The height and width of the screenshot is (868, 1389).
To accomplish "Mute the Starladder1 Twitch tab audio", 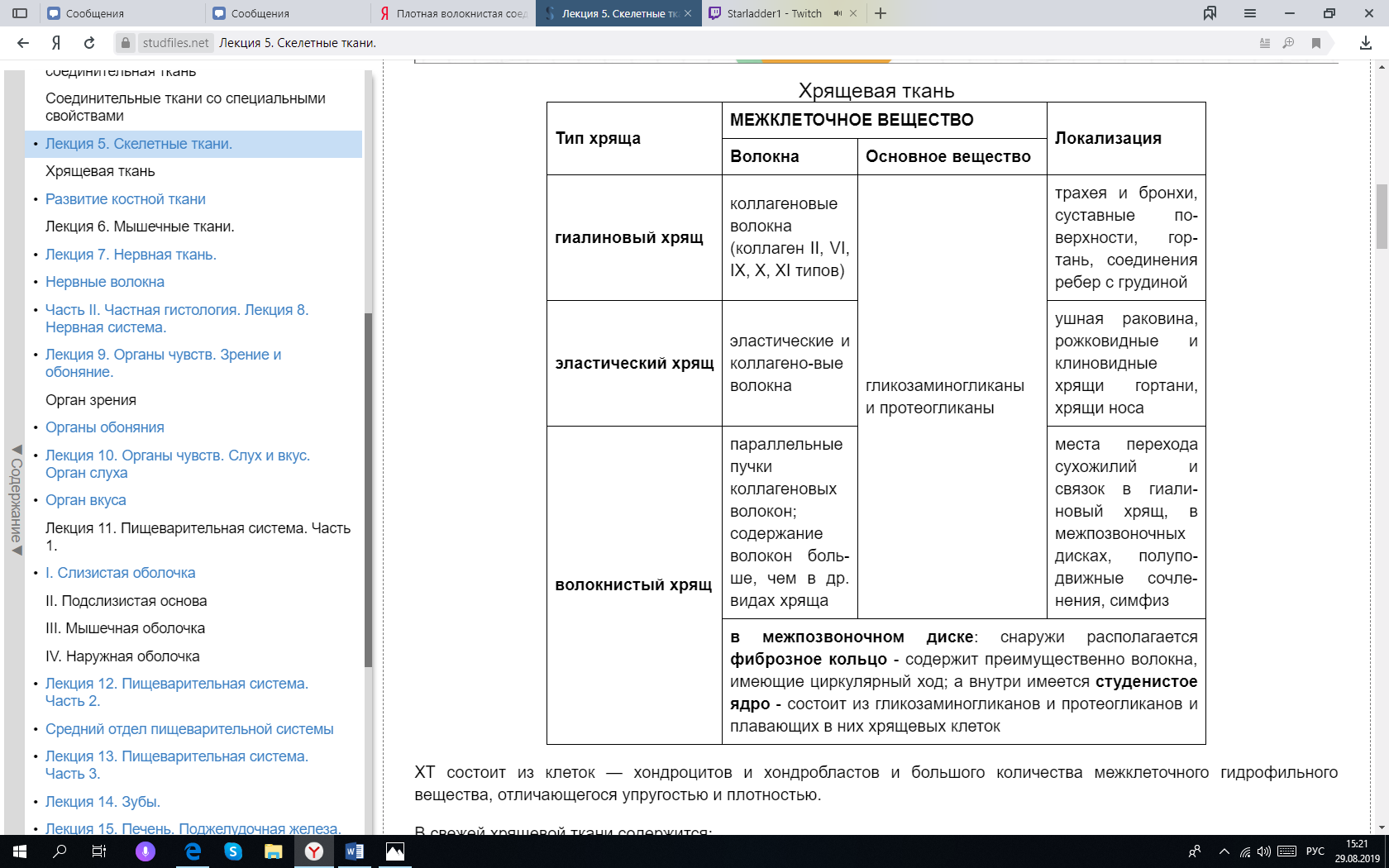I will point(838,13).
